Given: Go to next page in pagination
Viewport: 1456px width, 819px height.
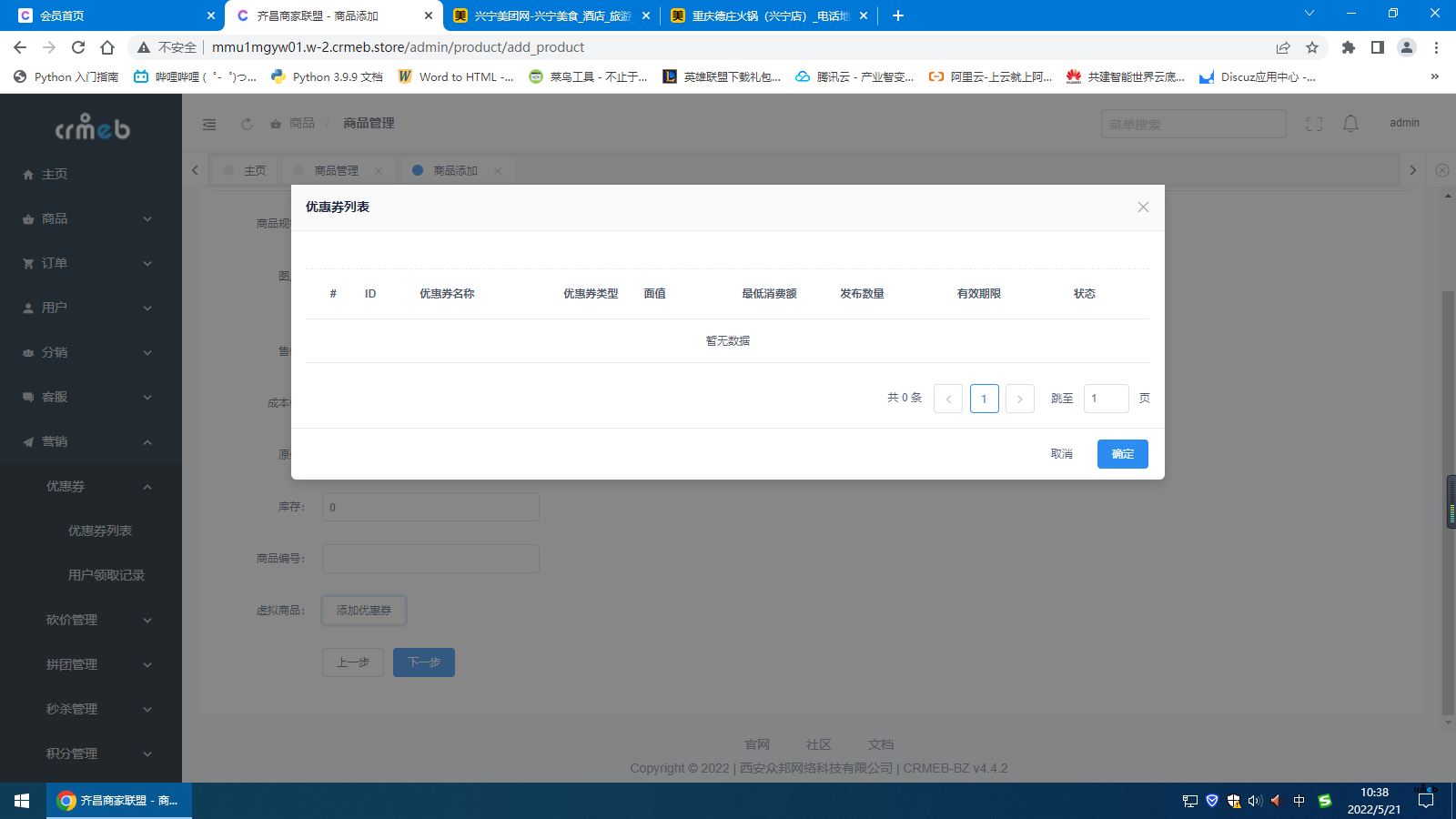Looking at the screenshot, I should [1020, 399].
